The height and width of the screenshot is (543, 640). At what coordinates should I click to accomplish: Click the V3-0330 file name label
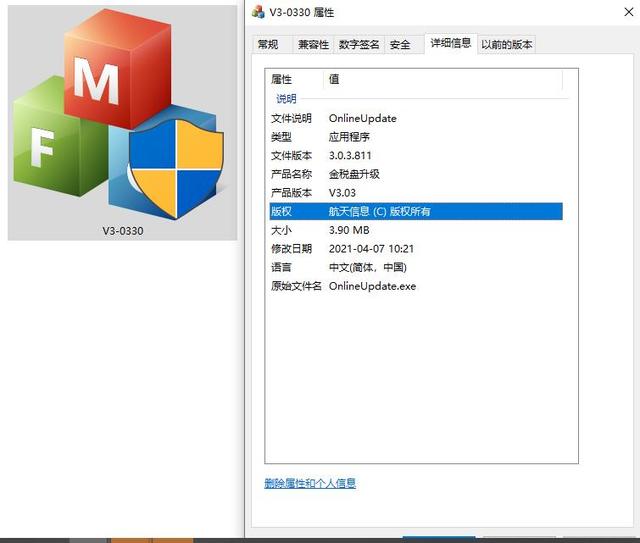[122, 231]
